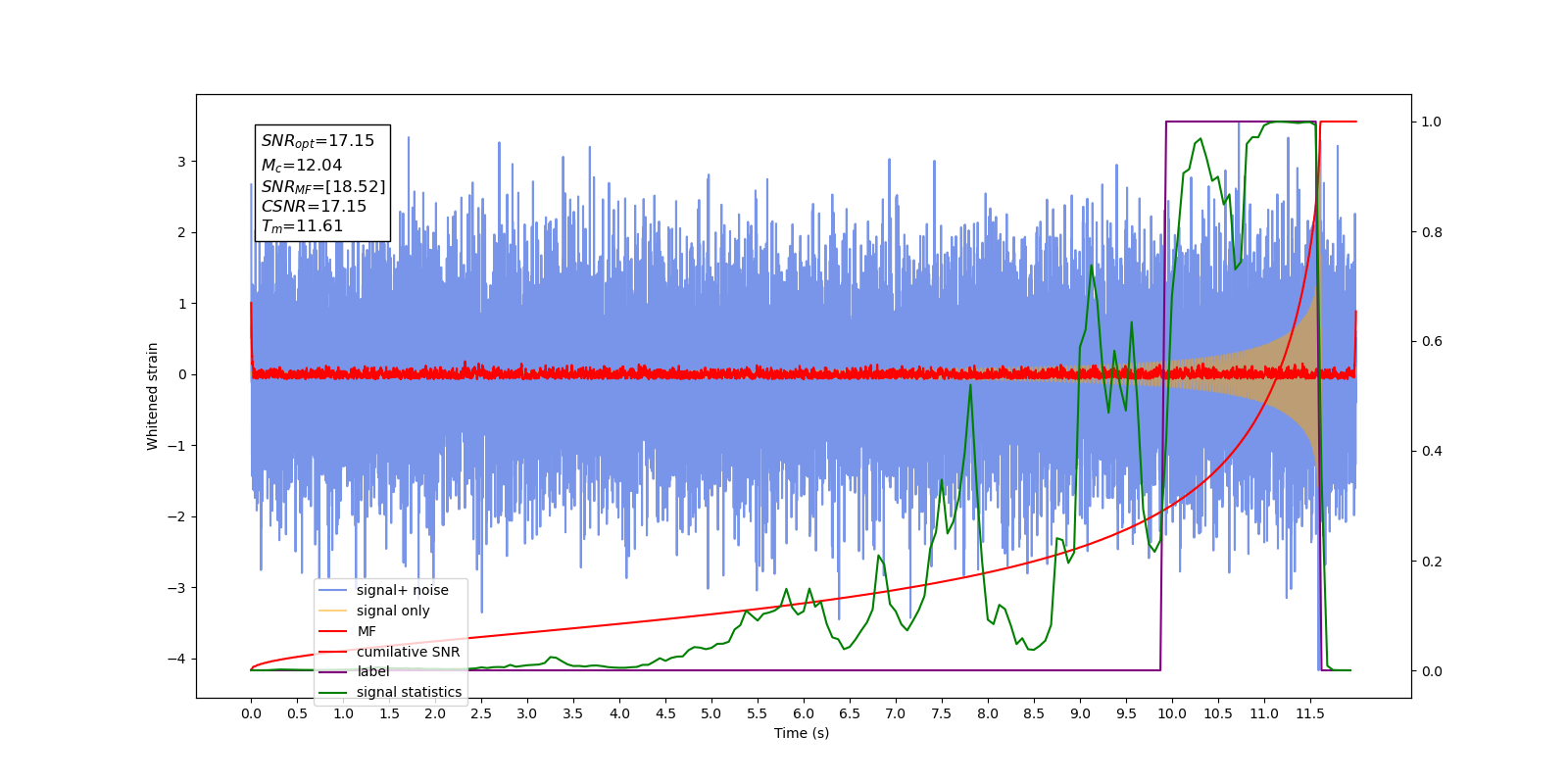Screen dimensions: 1568x784
Task: Click the SNRMF=[18.52] annotation text
Action: pos(323,186)
